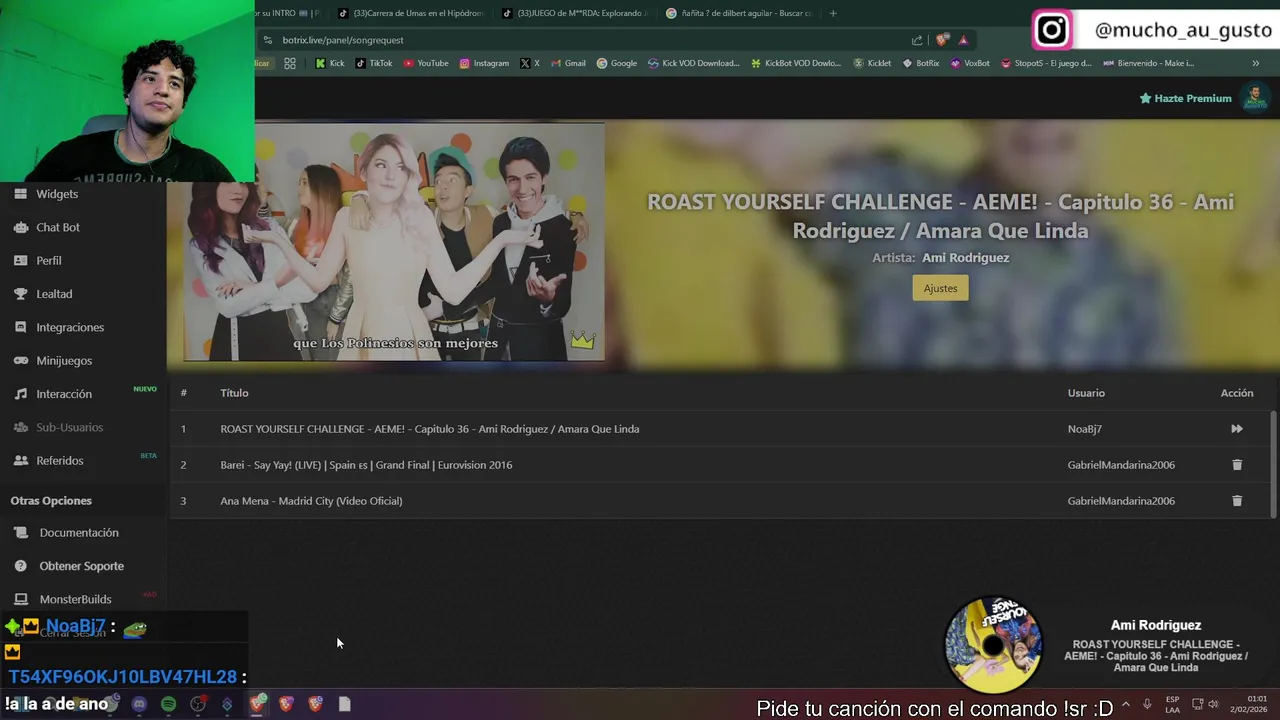1280x720 pixels.
Task: Skip the currently playing ROAST YOURSELF CHALLENGE song
Action: 1237,429
